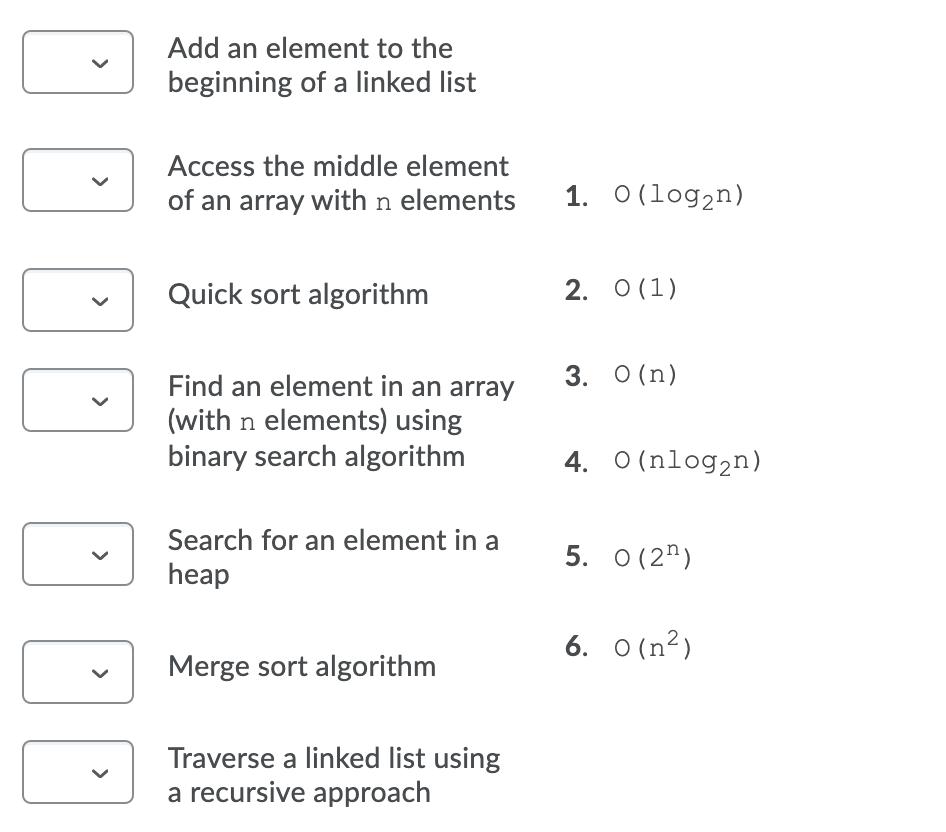946x832 pixels.
Task: Open dropdown for accessing middle array element
Action: 78,180
